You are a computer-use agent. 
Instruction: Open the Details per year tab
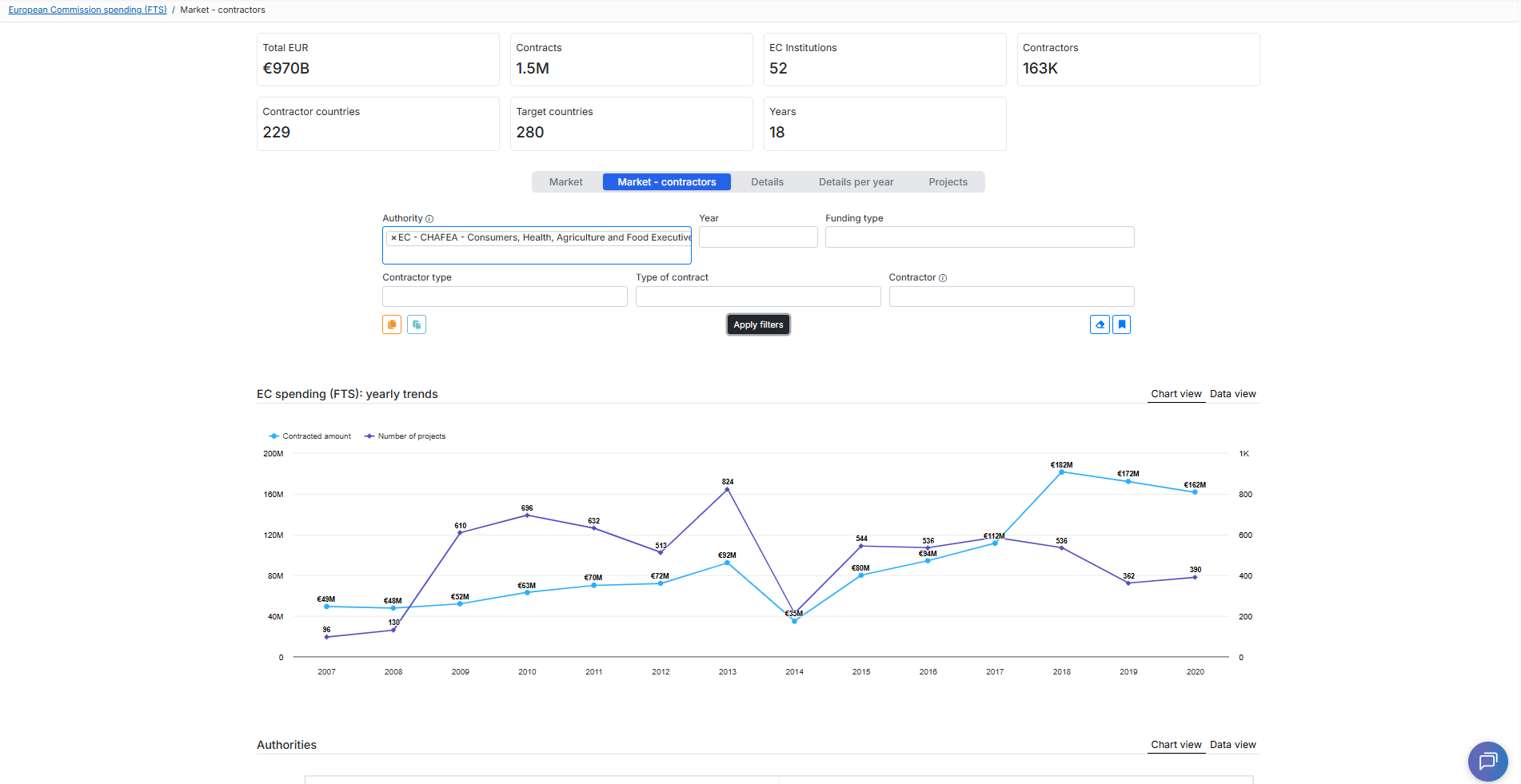coord(856,182)
